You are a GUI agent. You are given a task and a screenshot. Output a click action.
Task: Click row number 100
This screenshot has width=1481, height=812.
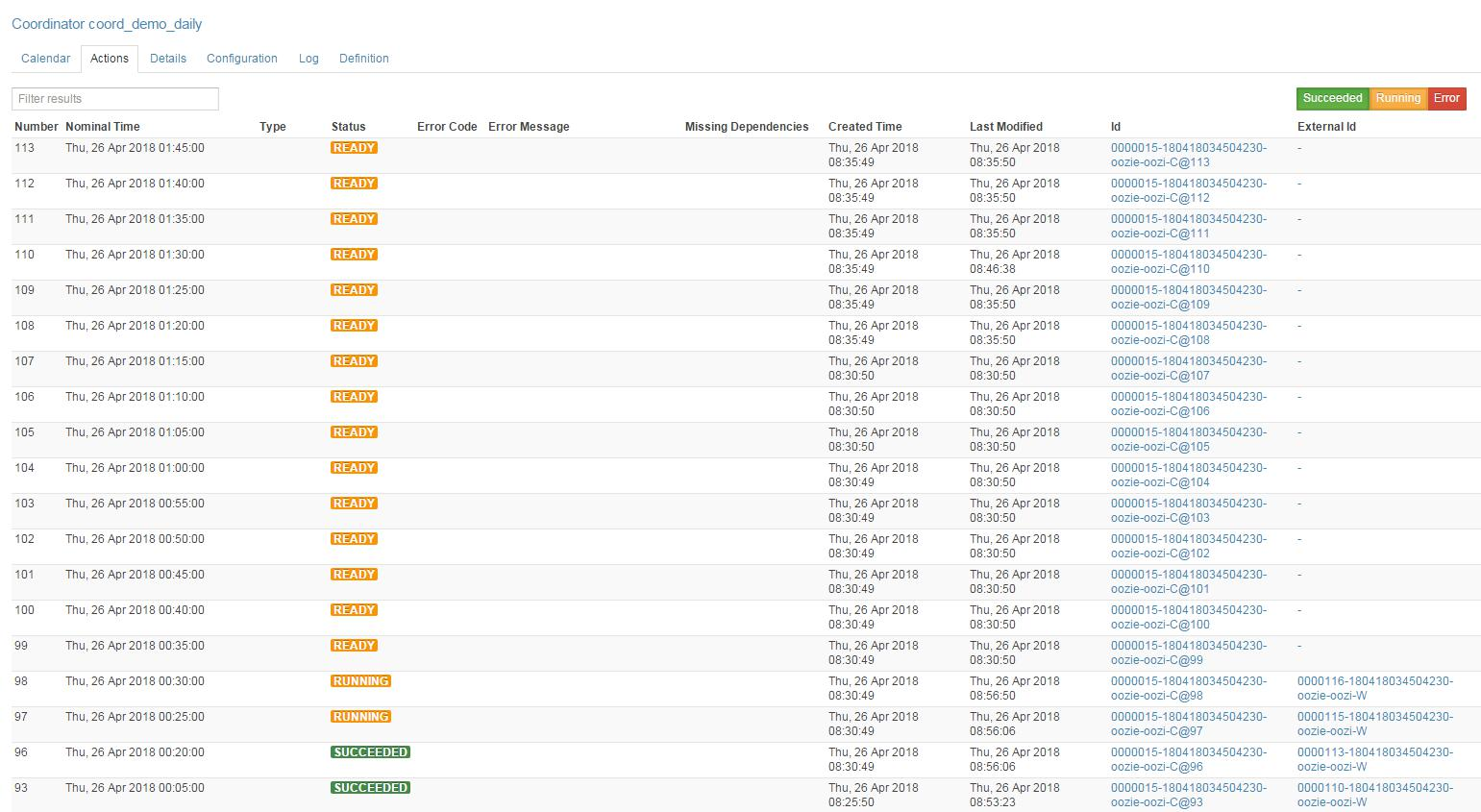(x=24, y=610)
